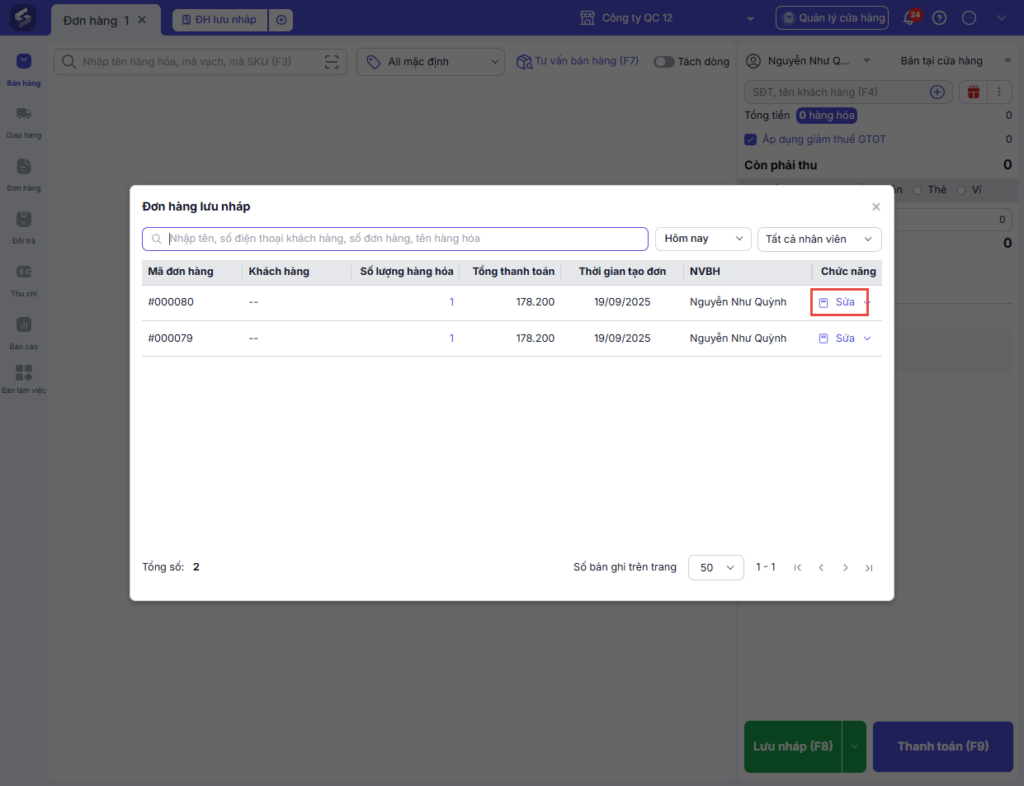Open the Báo cáo sidebar section
Image resolution: width=1024 pixels, height=786 pixels.
tap(24, 334)
